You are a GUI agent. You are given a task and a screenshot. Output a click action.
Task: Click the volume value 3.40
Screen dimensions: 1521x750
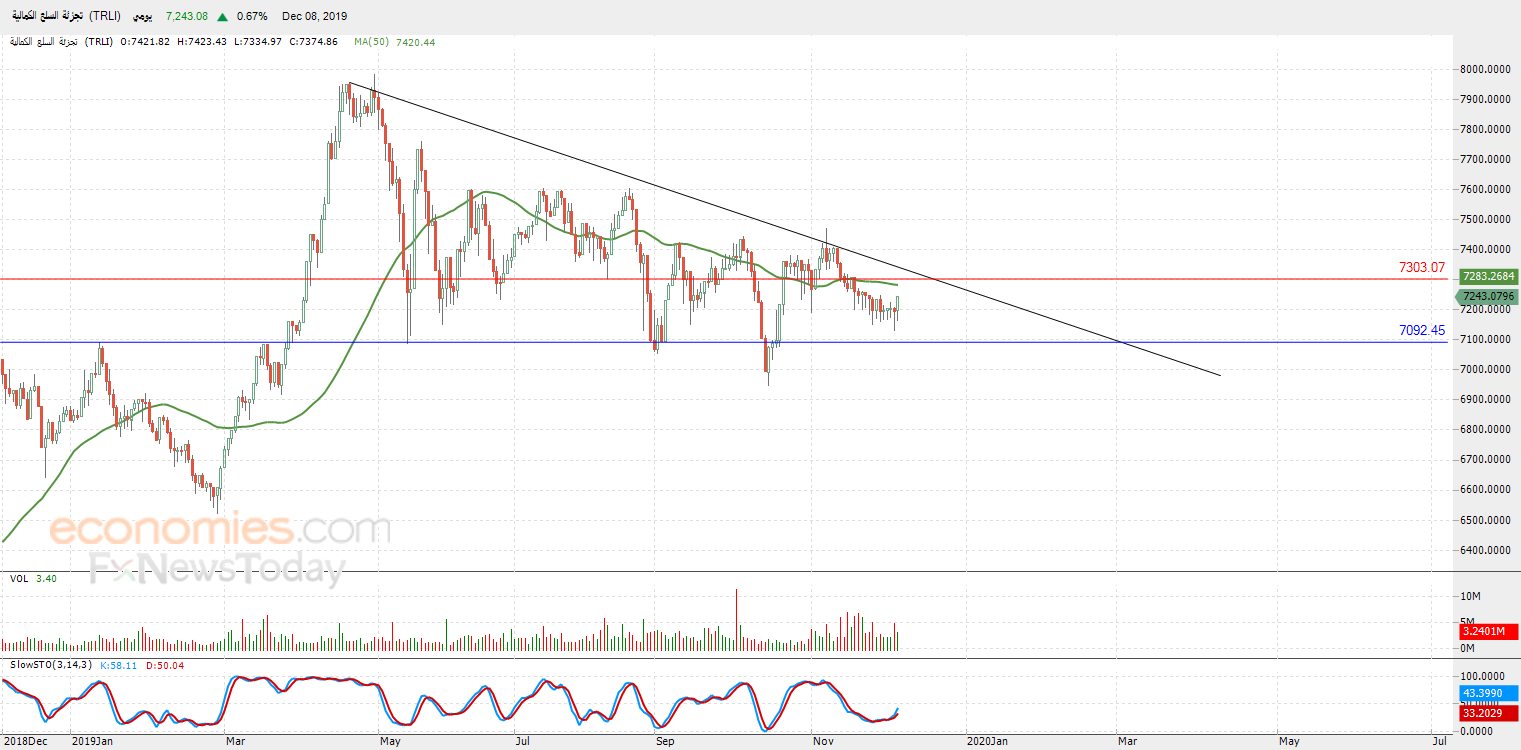[x=46, y=578]
